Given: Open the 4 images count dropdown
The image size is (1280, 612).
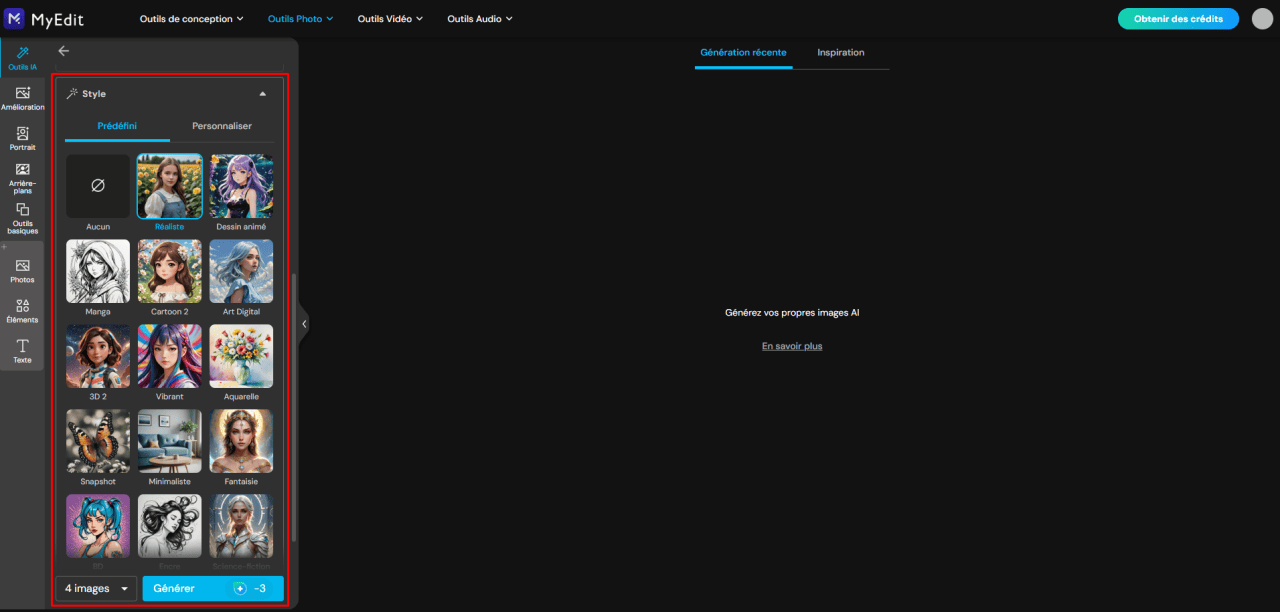Looking at the screenshot, I should pyautogui.click(x=96, y=588).
